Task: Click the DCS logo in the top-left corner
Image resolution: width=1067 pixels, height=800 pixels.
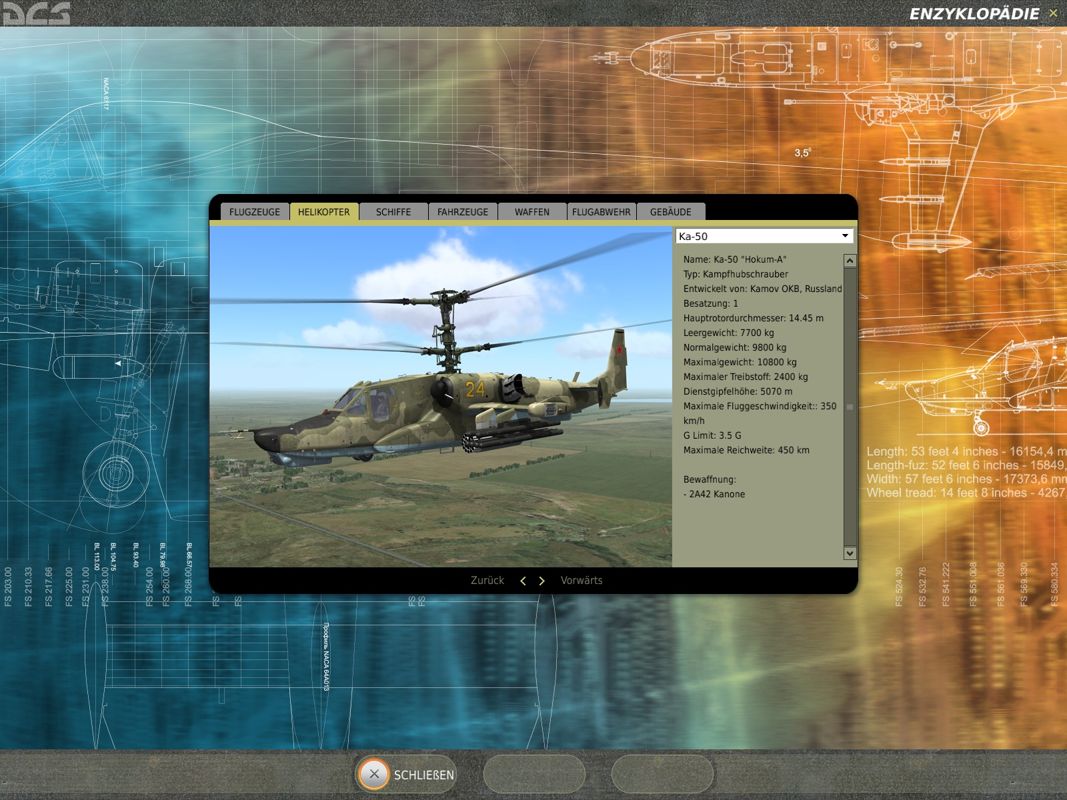Action: tap(38, 13)
